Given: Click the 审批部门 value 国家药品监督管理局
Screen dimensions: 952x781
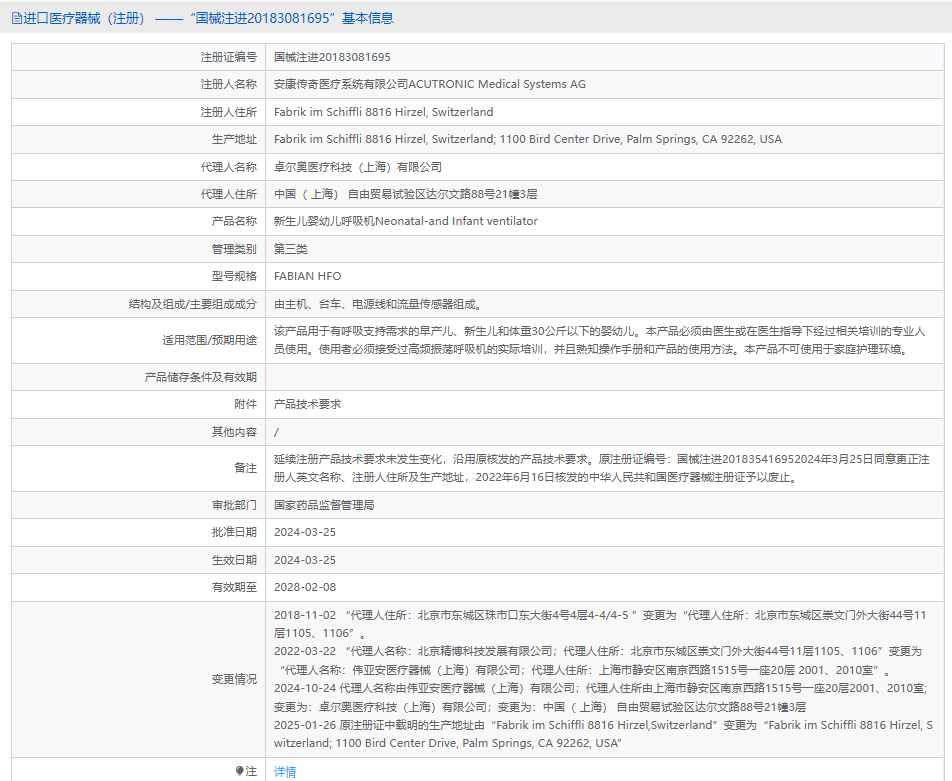Looking at the screenshot, I should click(x=324, y=505).
